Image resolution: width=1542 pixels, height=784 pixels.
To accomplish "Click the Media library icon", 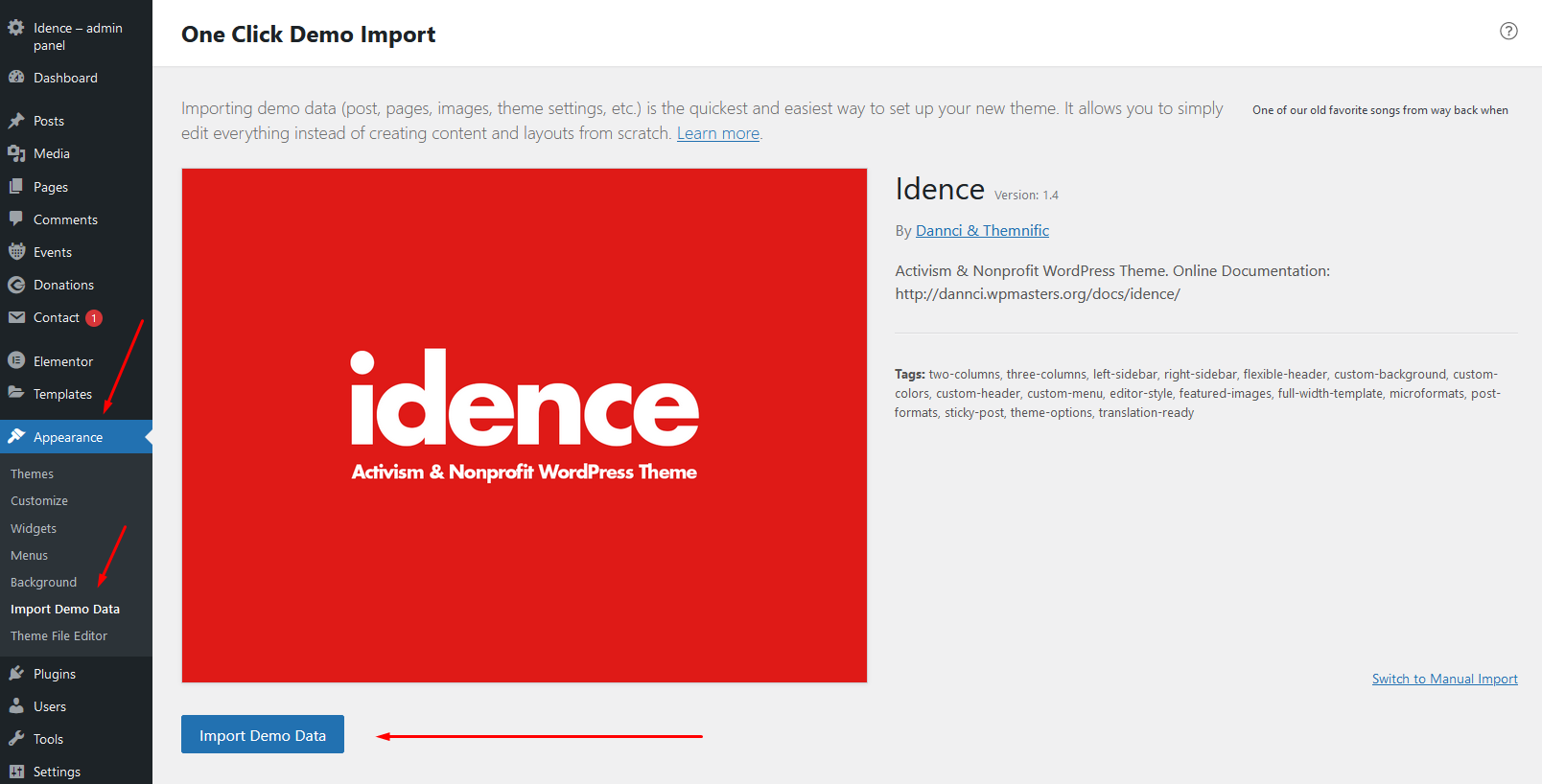I will pyautogui.click(x=16, y=153).
